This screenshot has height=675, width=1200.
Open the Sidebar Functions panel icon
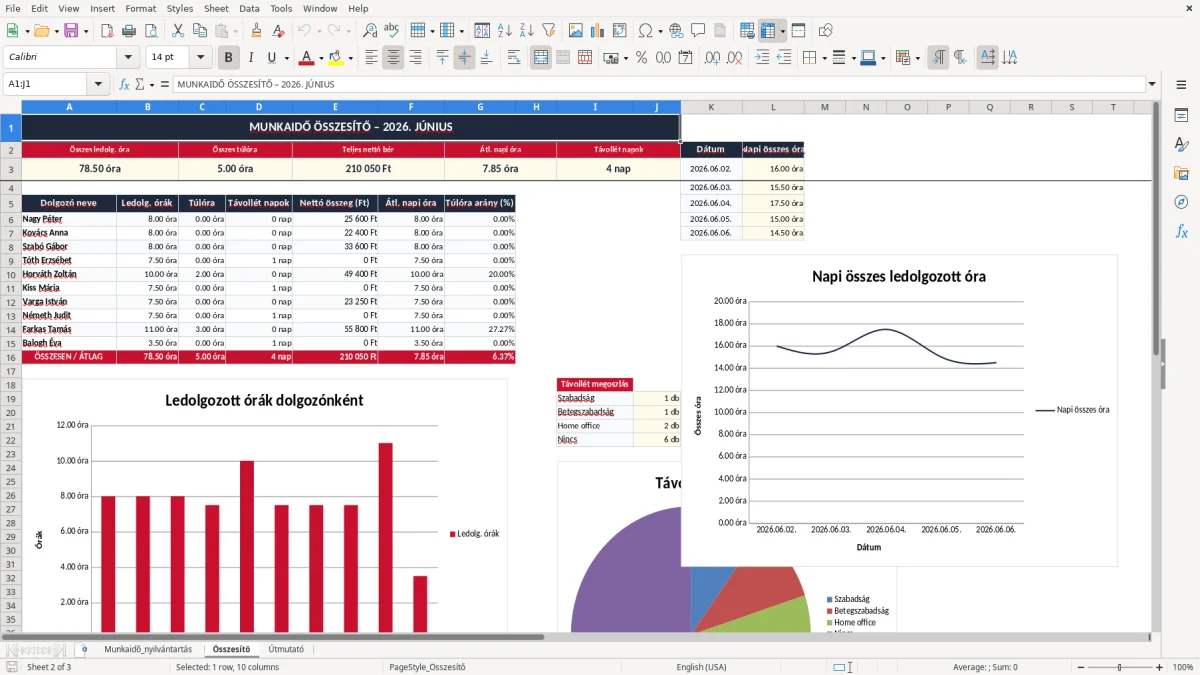coord(1181,231)
